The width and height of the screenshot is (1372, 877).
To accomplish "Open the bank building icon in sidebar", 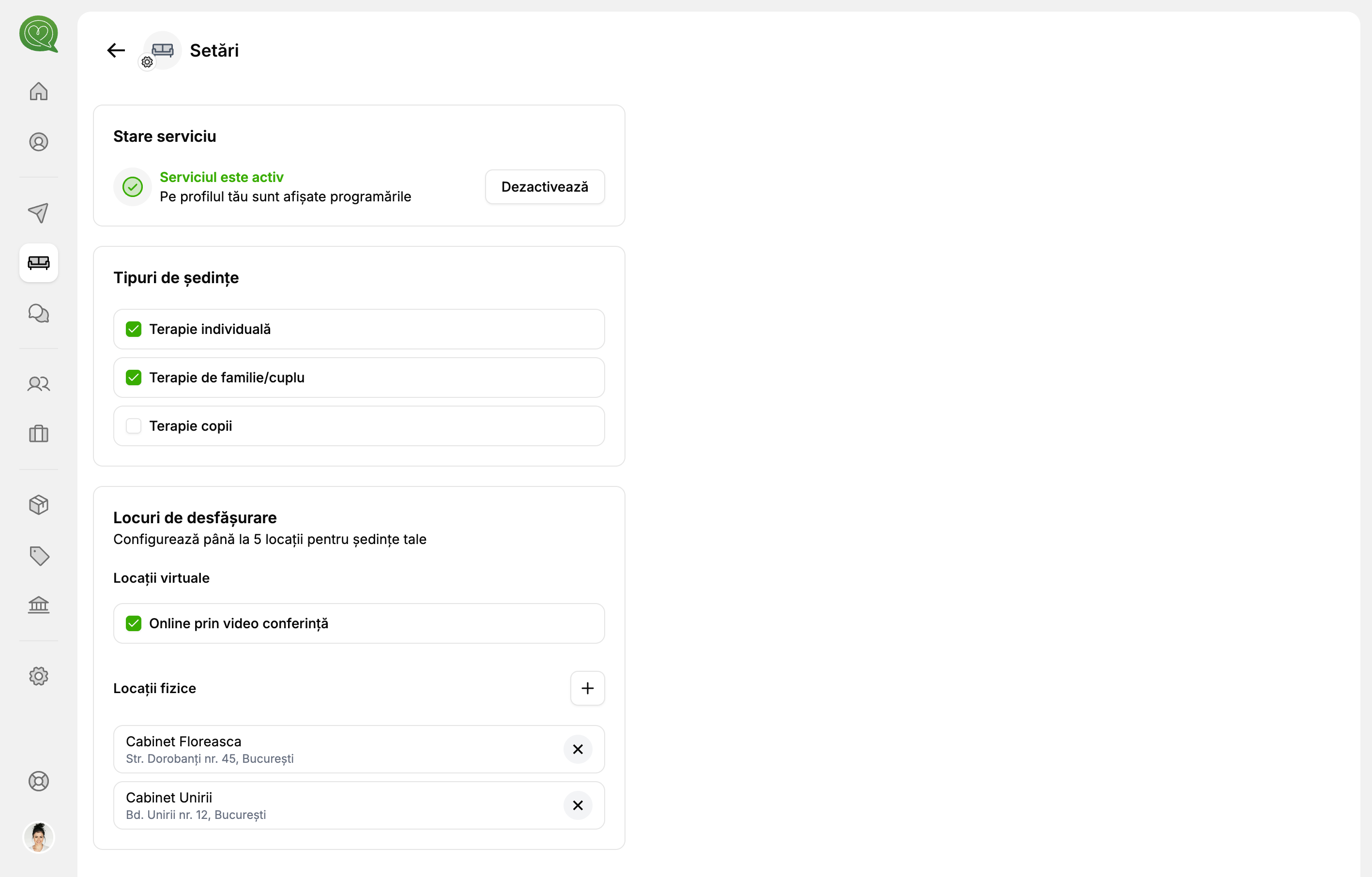I will (39, 605).
